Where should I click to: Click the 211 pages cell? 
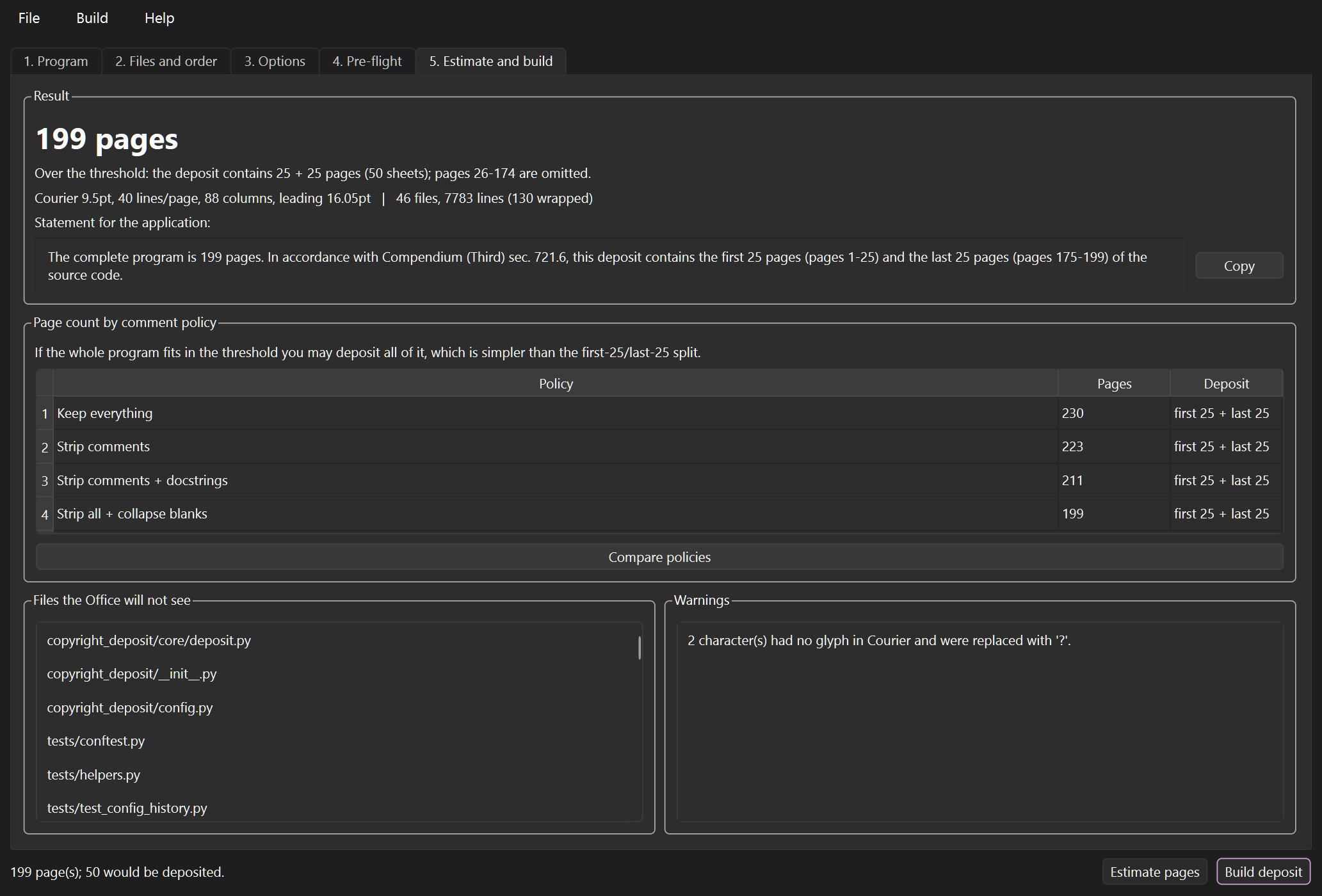pos(1114,481)
